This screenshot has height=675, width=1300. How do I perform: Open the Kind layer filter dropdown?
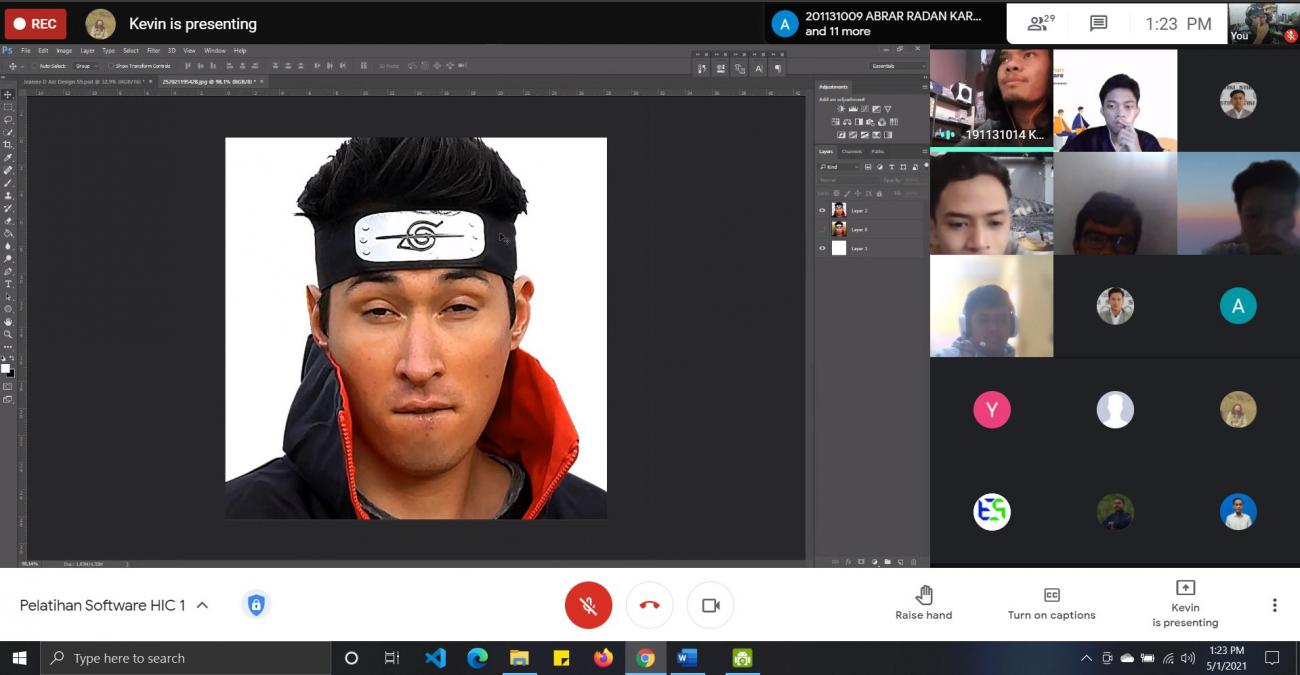pyautogui.click(x=838, y=167)
